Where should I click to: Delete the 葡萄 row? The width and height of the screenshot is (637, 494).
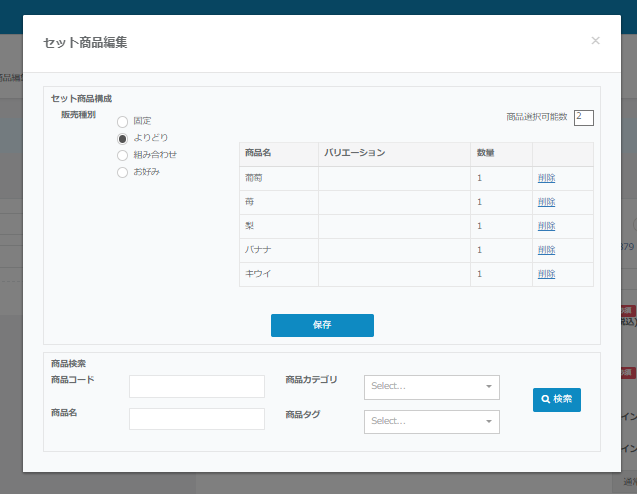click(x=546, y=178)
